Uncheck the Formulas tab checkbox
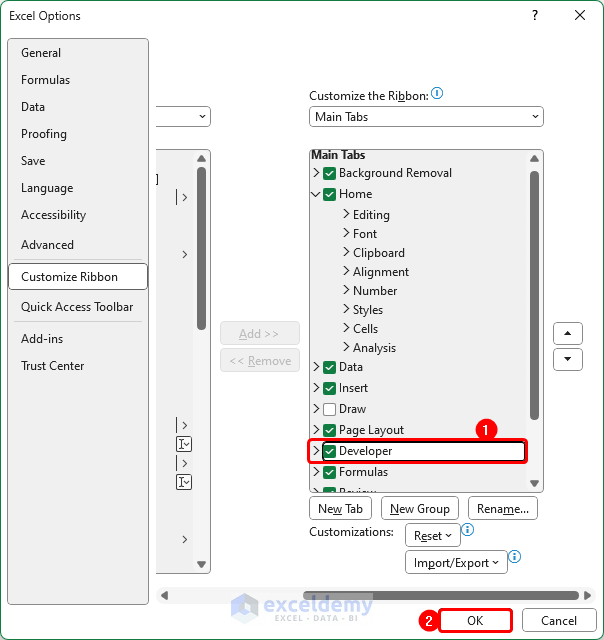The height and width of the screenshot is (640, 604). pos(329,472)
